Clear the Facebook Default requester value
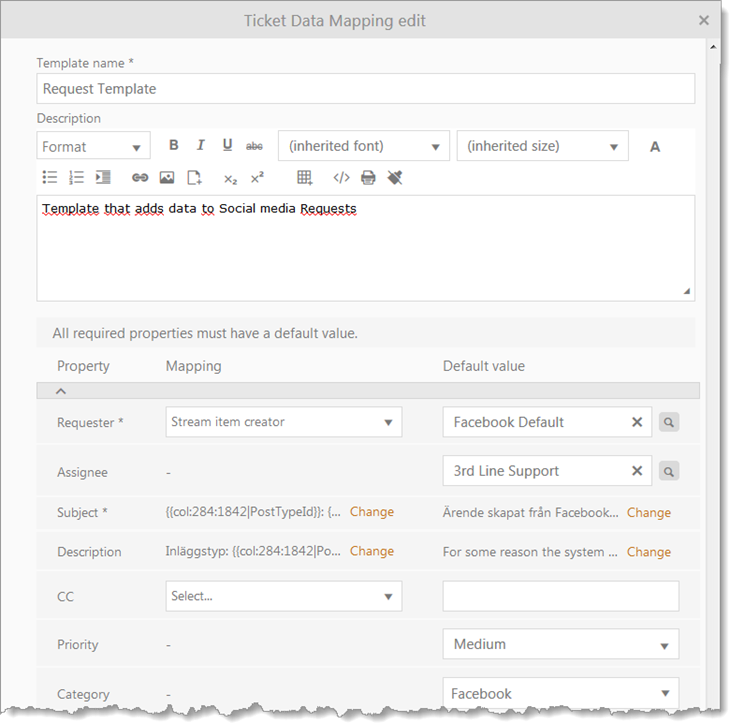 637,422
